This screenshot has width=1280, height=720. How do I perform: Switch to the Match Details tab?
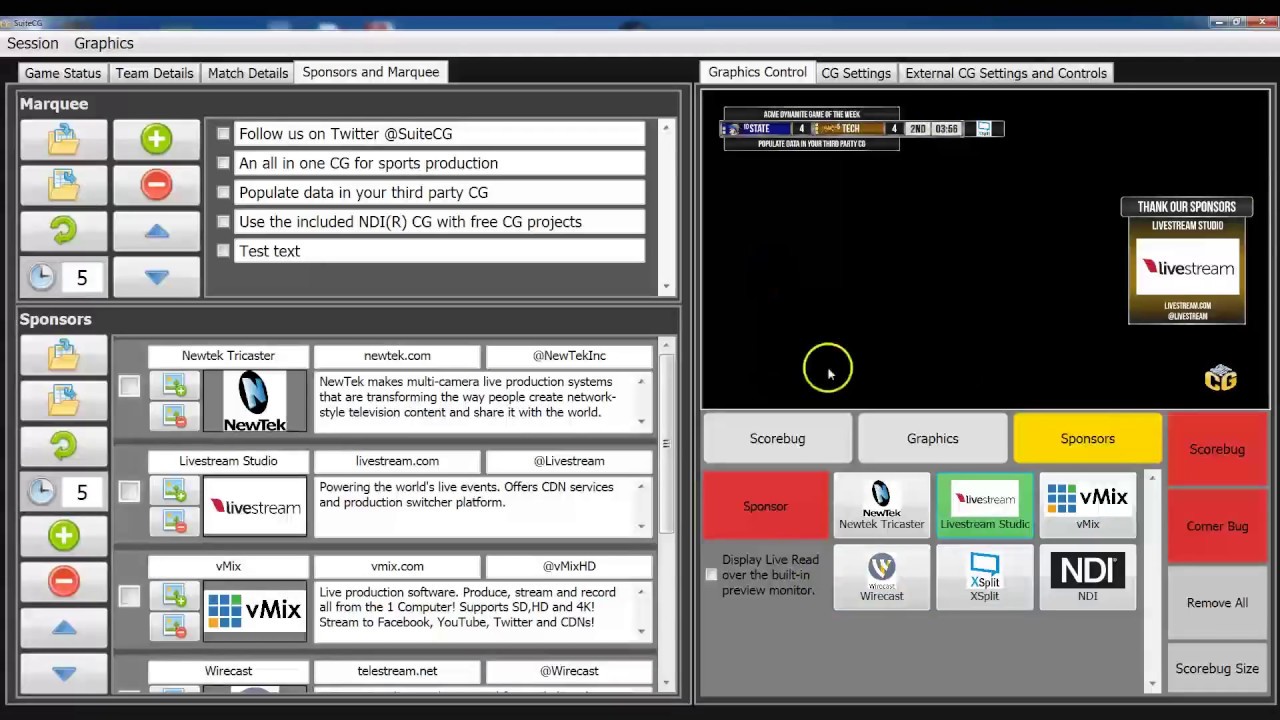(248, 73)
